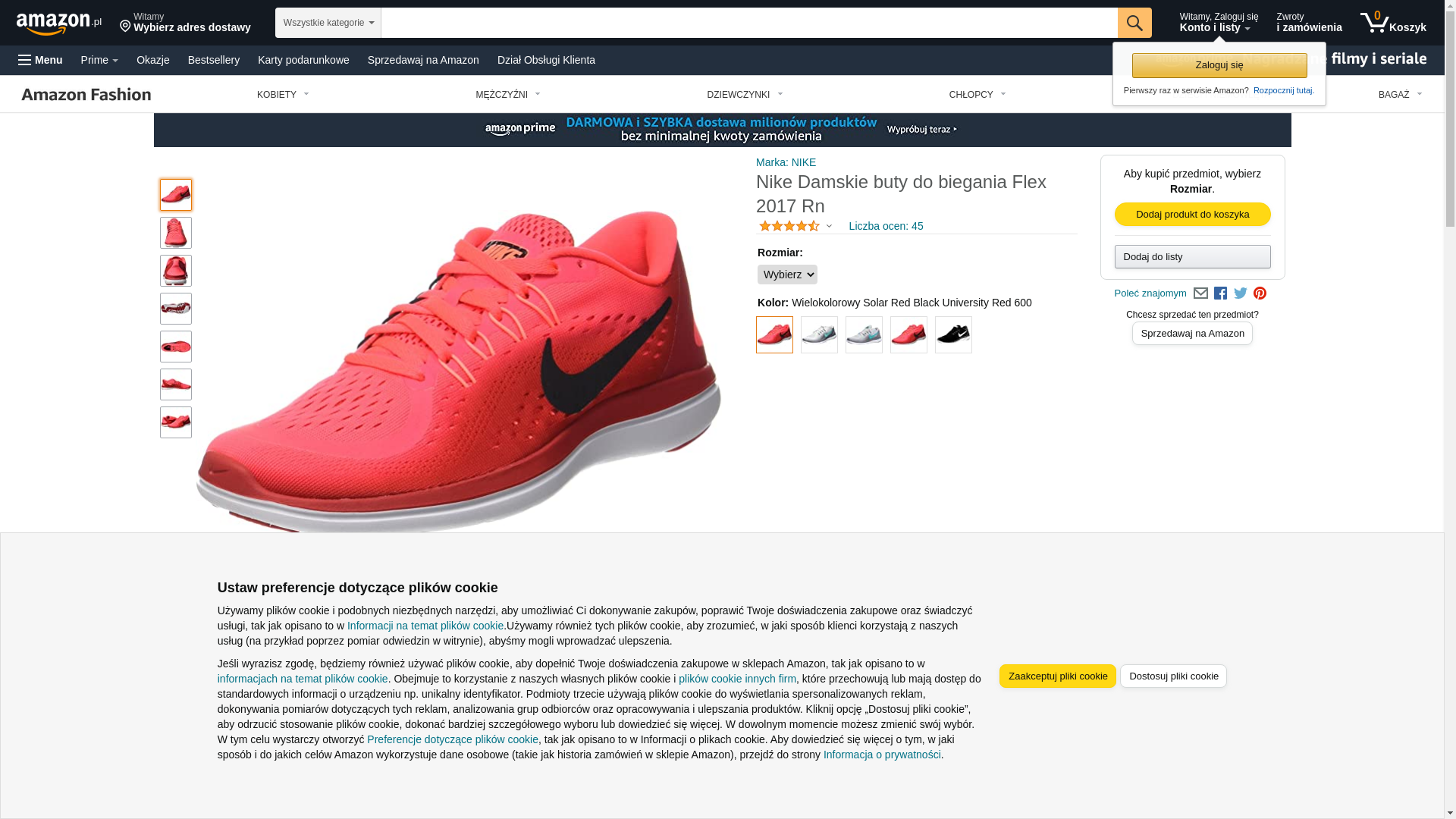Click the search magnifier button

(1134, 23)
